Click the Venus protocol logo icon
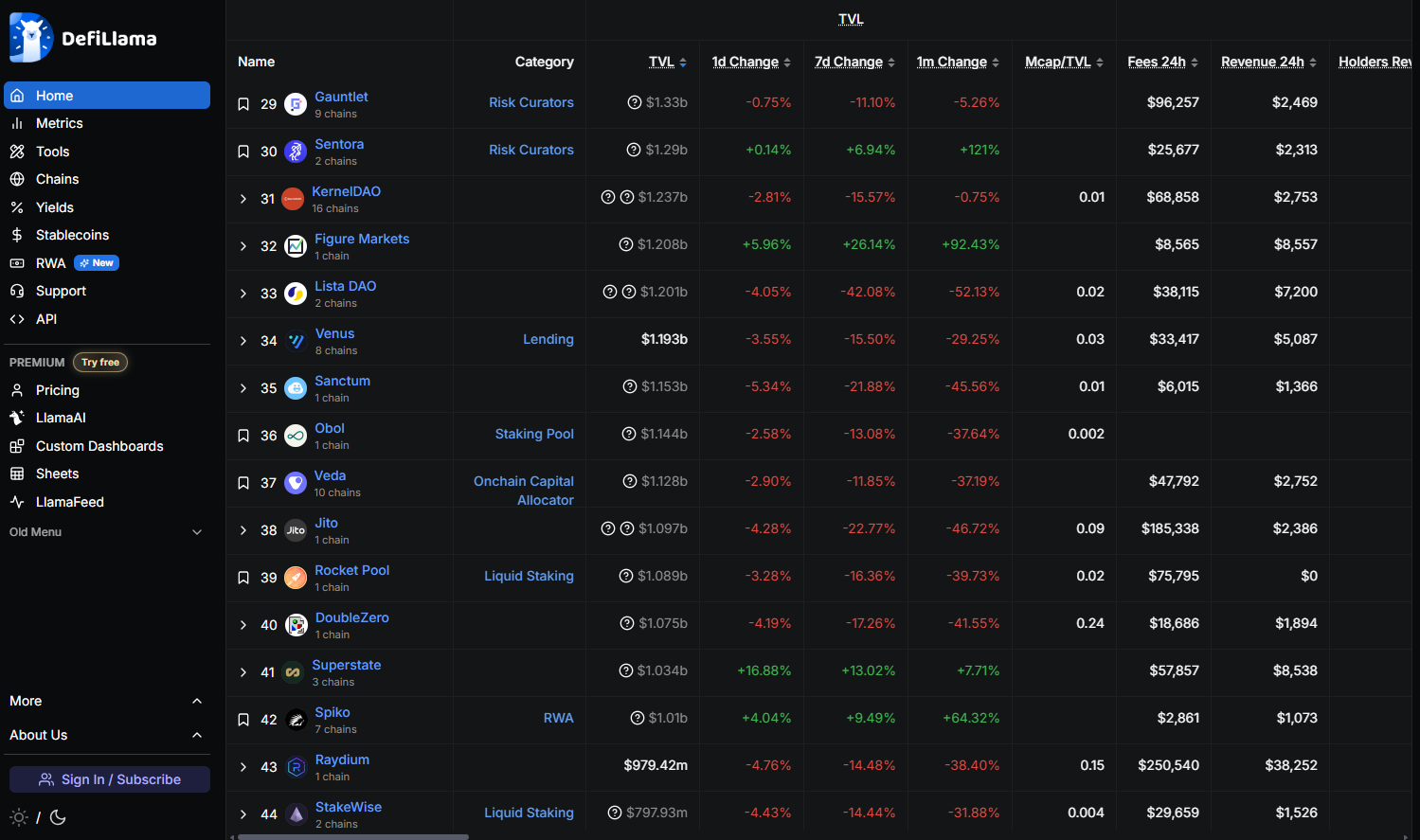The image size is (1420, 840). tap(296, 341)
